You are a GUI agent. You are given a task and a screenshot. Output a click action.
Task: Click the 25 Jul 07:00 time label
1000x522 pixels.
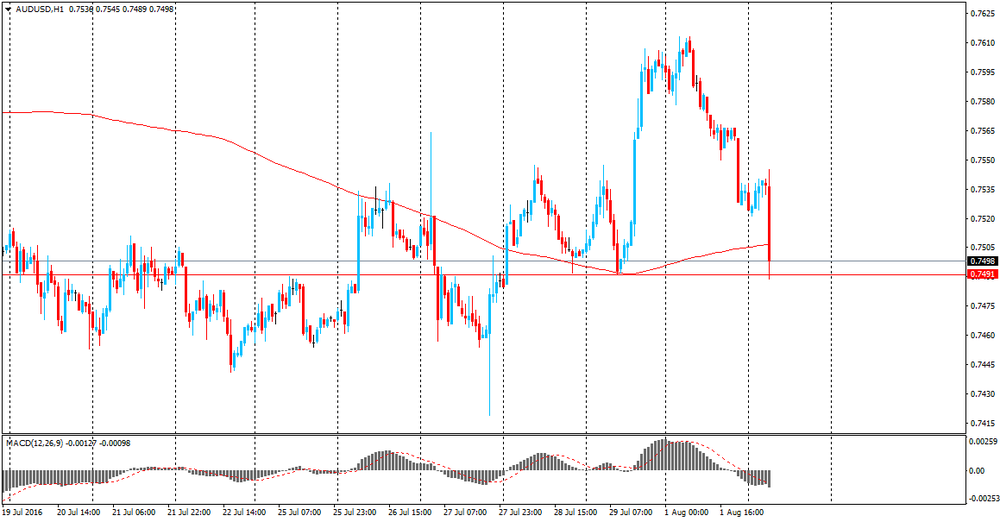pos(299,512)
